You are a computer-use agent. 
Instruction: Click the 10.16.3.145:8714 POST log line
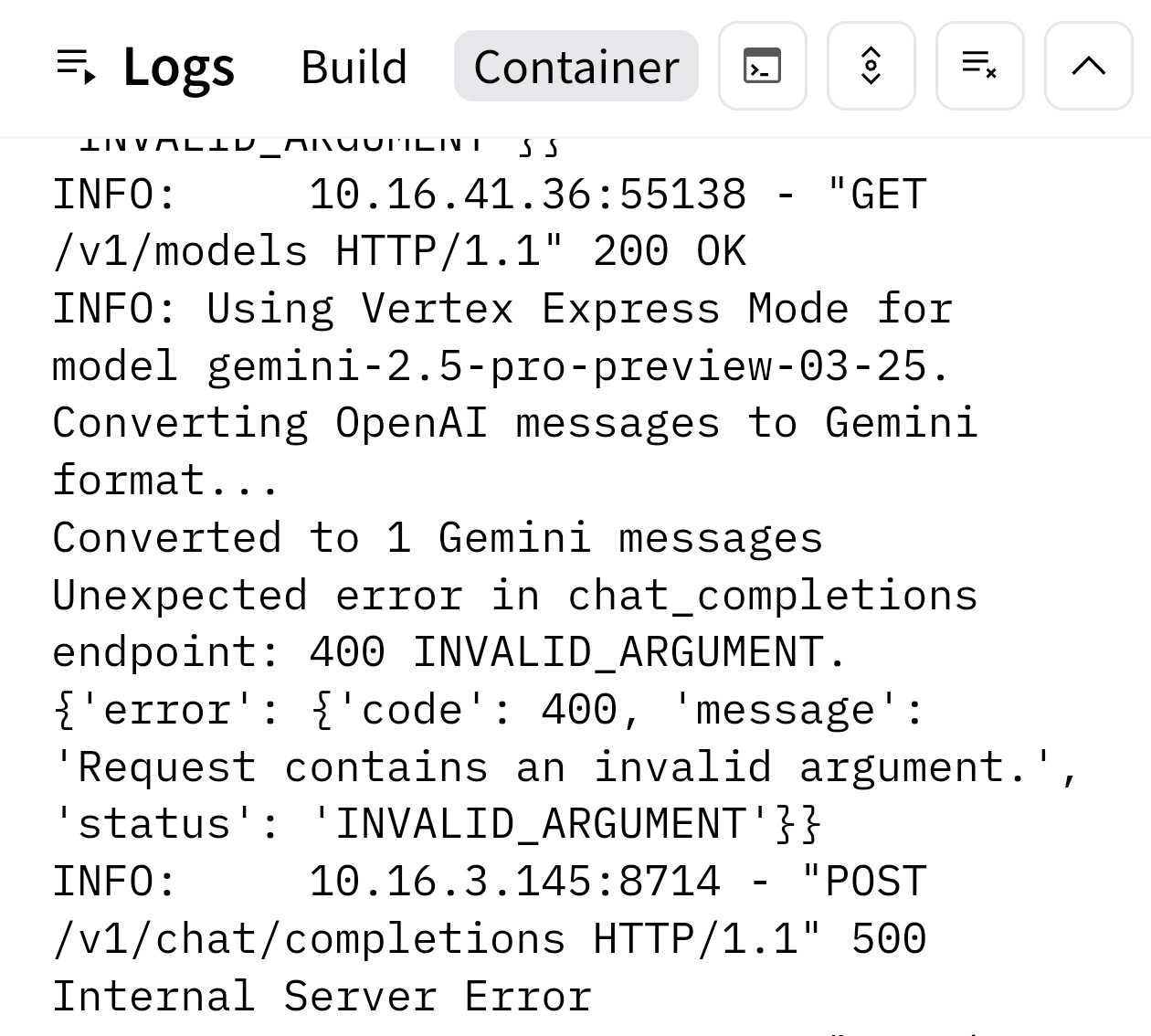[490, 882]
